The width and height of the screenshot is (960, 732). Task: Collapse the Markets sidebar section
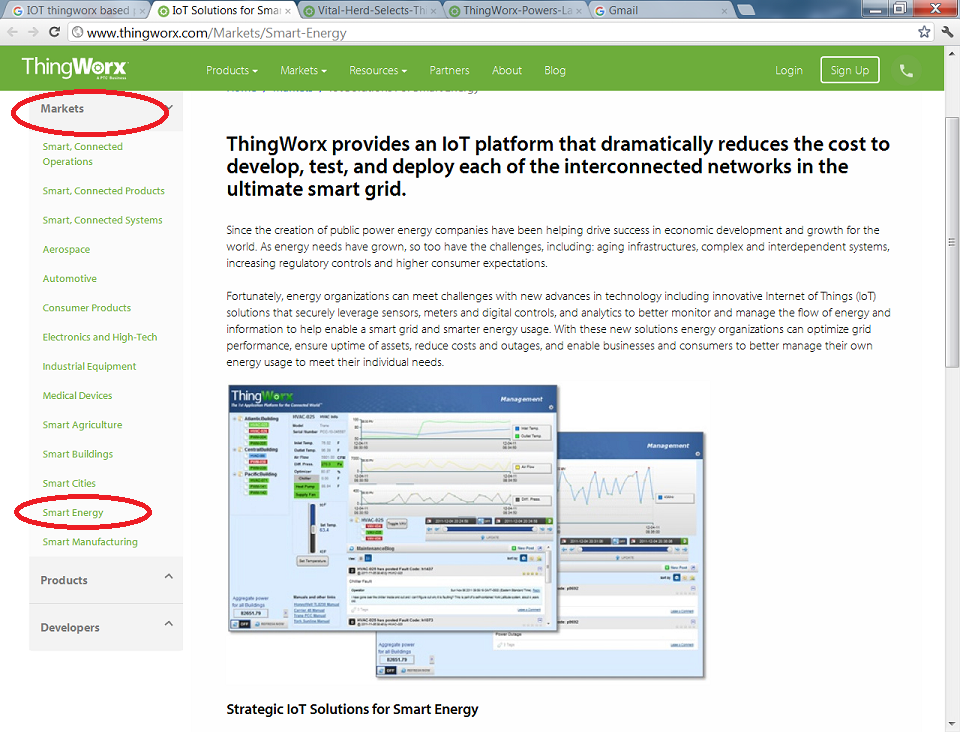(x=106, y=109)
